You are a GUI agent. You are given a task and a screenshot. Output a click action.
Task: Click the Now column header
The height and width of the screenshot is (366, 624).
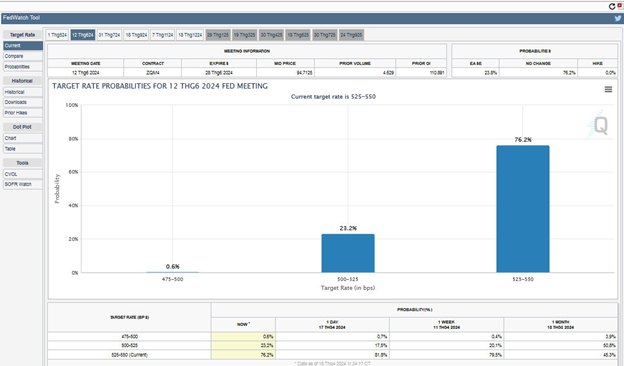pos(243,324)
